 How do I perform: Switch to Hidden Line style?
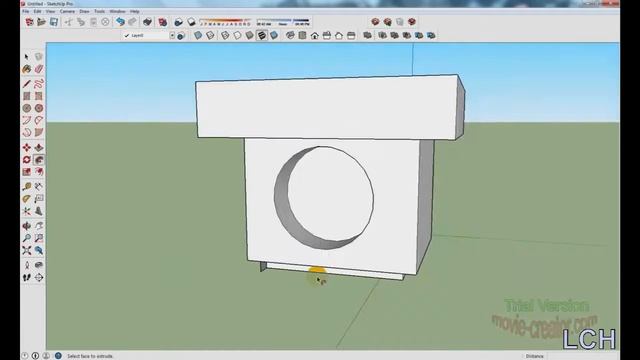point(238,36)
